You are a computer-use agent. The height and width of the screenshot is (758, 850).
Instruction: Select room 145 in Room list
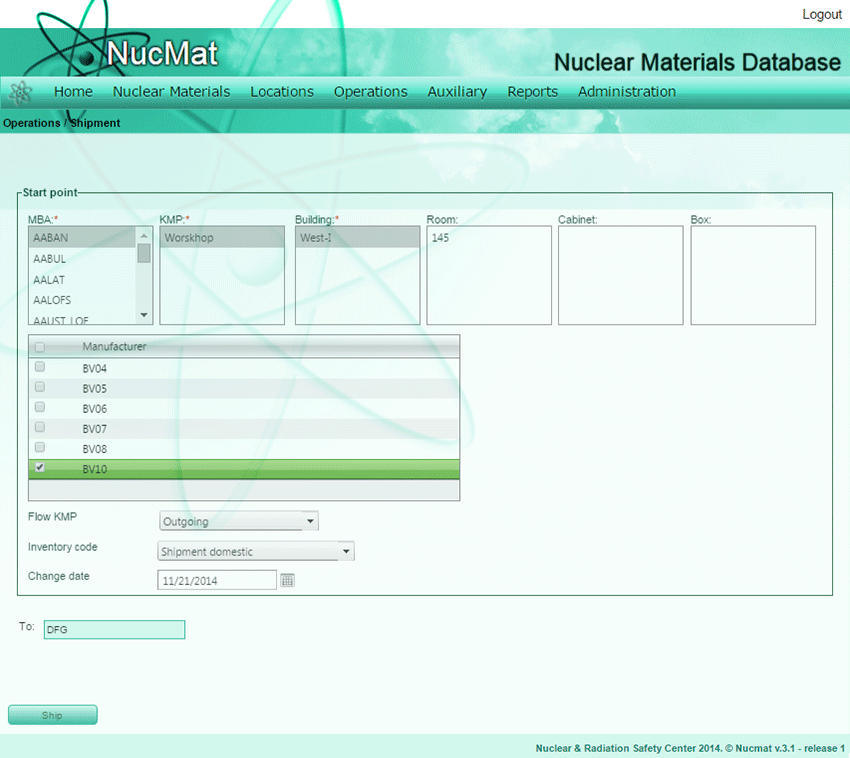pyautogui.click(x=441, y=238)
